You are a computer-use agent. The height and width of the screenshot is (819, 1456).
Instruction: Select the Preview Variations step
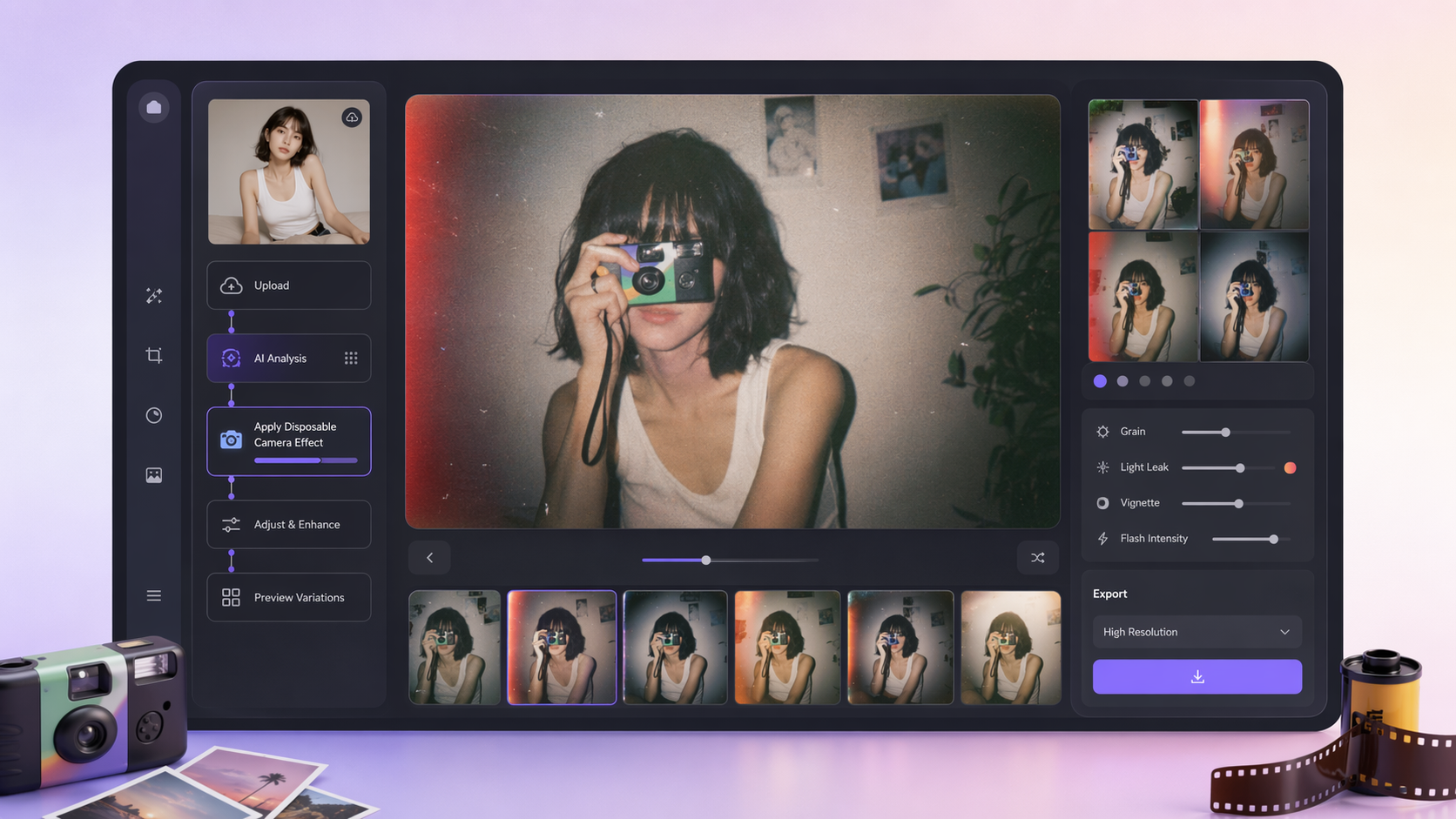[289, 597]
